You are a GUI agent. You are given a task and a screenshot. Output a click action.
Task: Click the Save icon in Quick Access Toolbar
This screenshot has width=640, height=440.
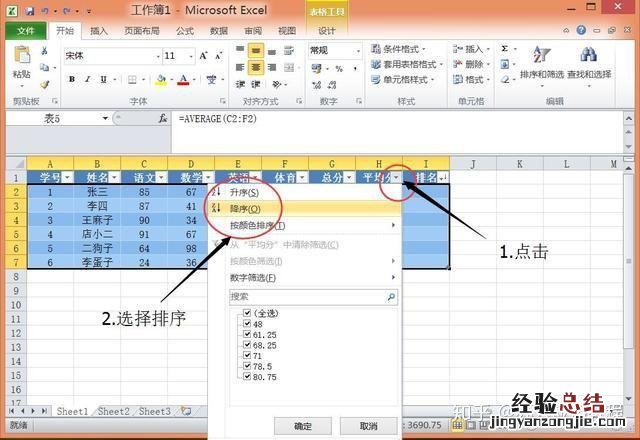pyautogui.click(x=29, y=11)
